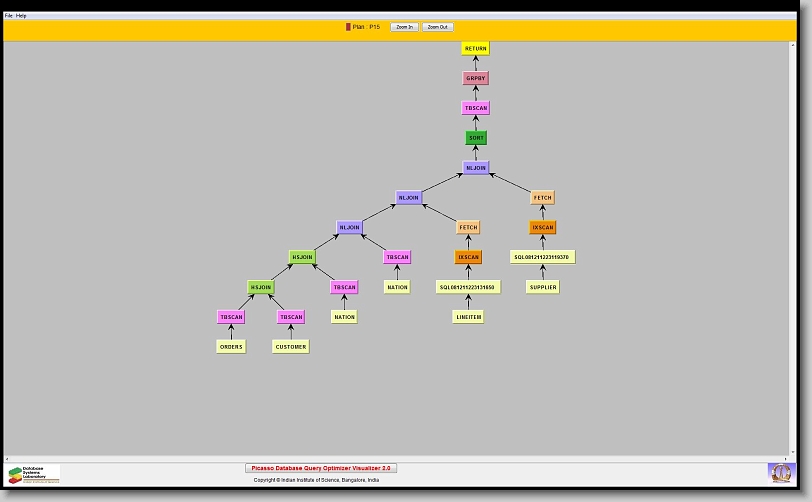Select the index node SQL081211223131650
The height and width of the screenshot is (502, 812).
(x=468, y=287)
